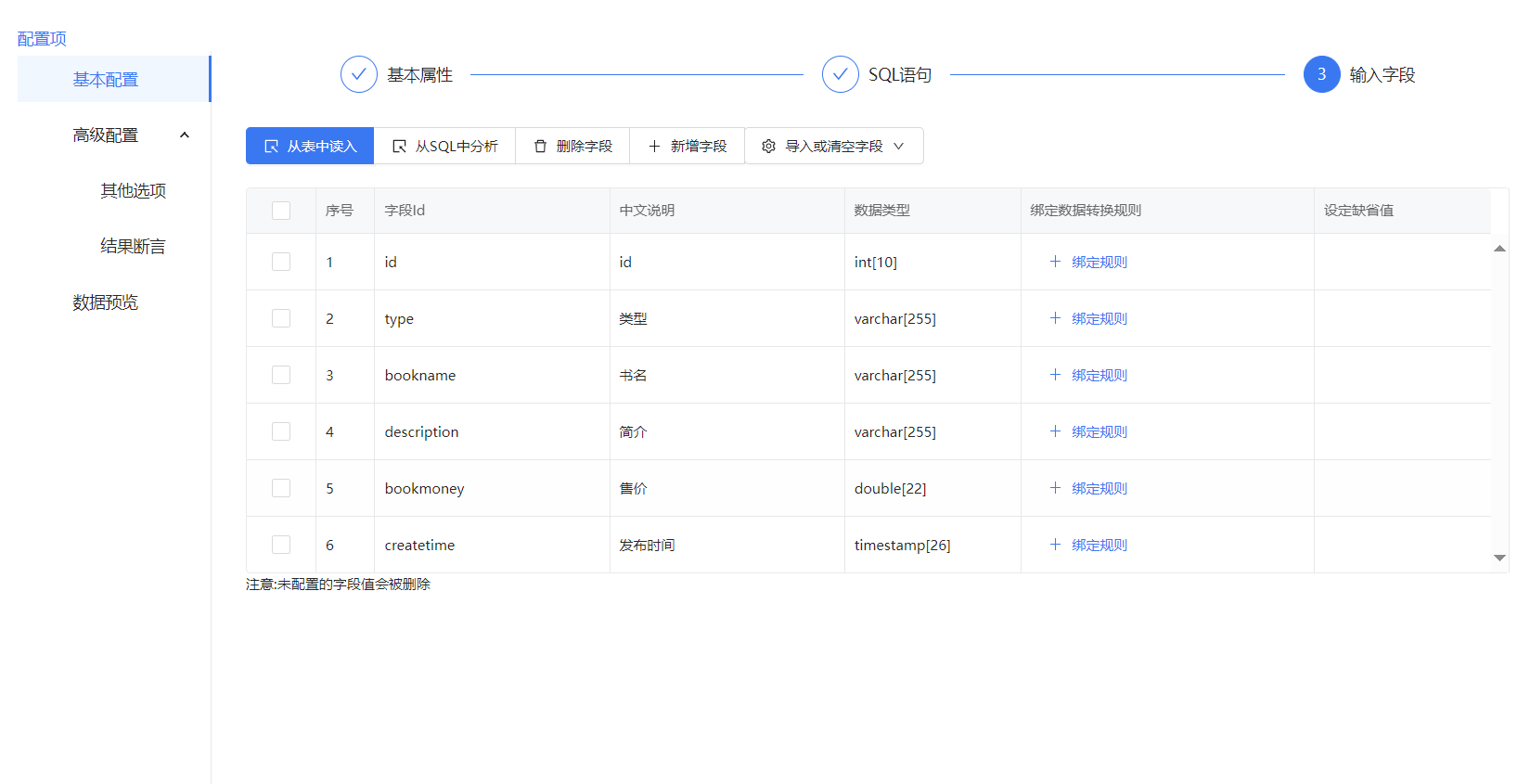Screen dimensions: 1530x784
Task: Click the int[10] data type cell
Action: [932, 262]
